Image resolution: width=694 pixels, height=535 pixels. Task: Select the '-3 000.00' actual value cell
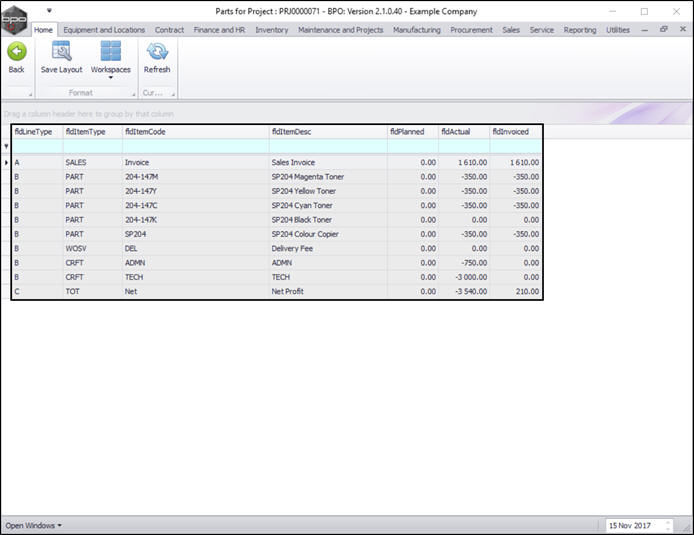(464, 277)
